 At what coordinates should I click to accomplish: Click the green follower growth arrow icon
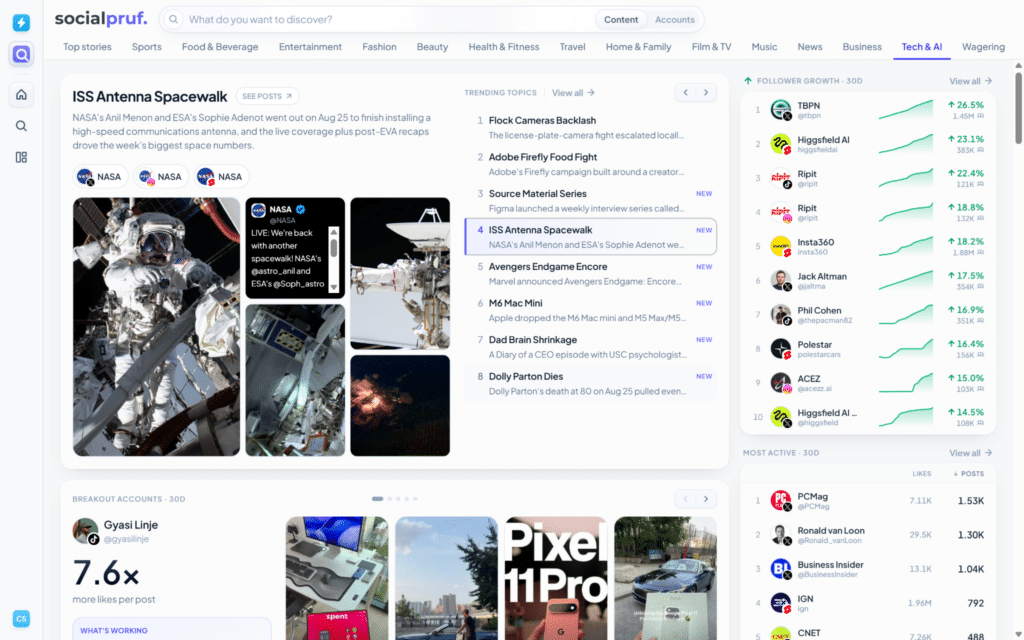pos(748,81)
